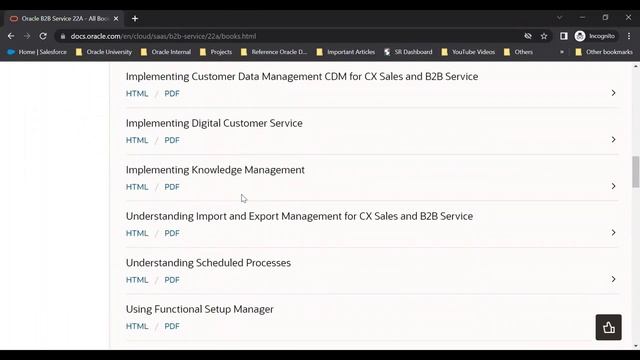Open PDF for Understanding Scheduled Processes

(x=172, y=280)
